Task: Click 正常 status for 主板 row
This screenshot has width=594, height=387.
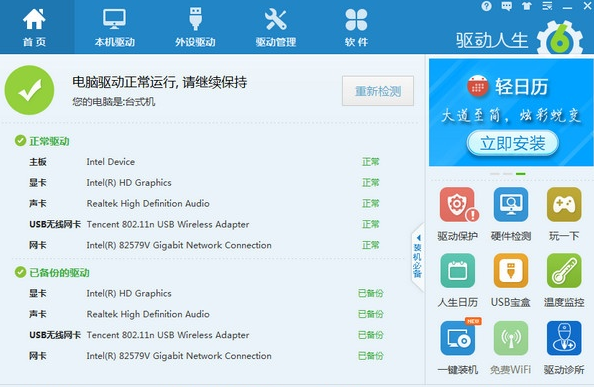Action: click(370, 162)
